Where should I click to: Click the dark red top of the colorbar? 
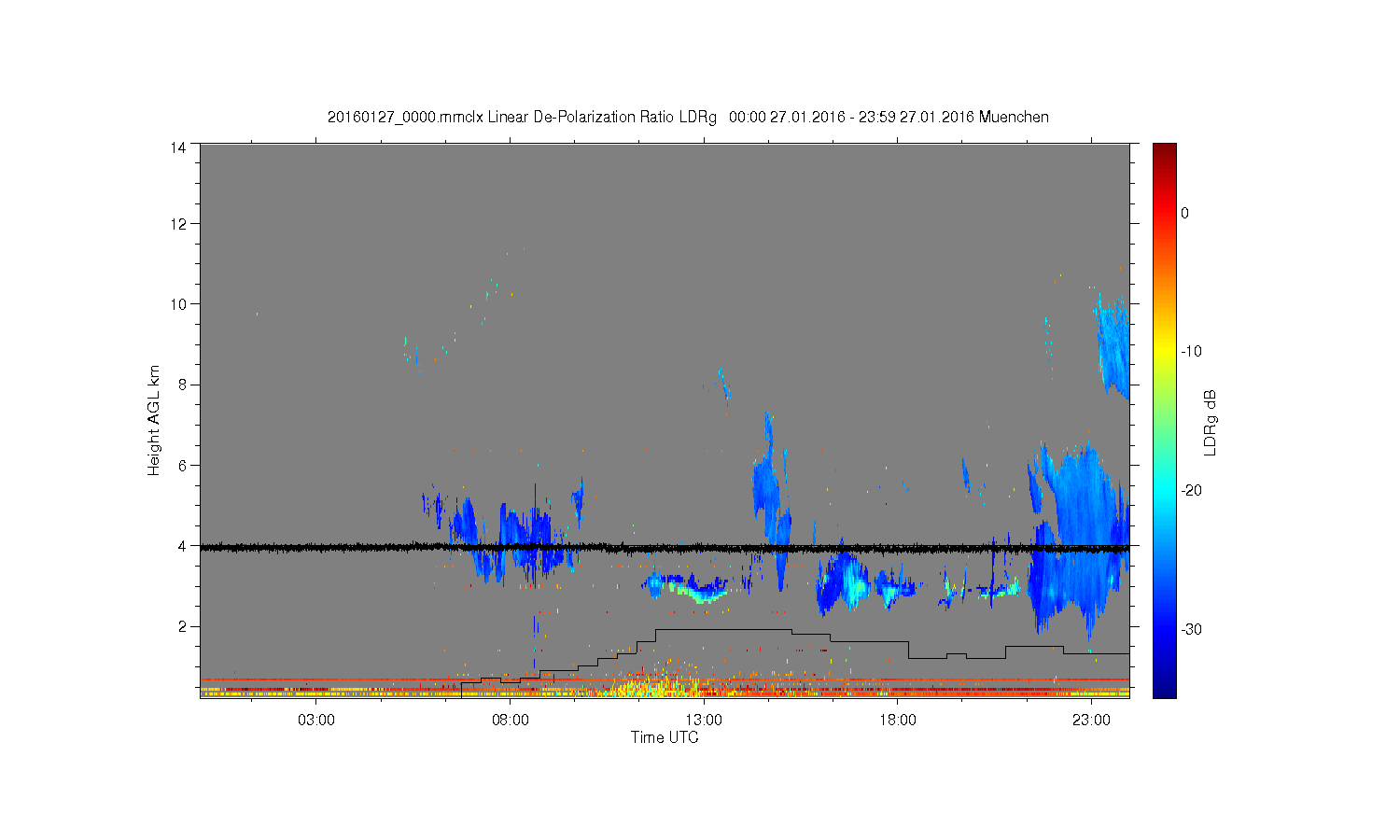click(x=1164, y=154)
